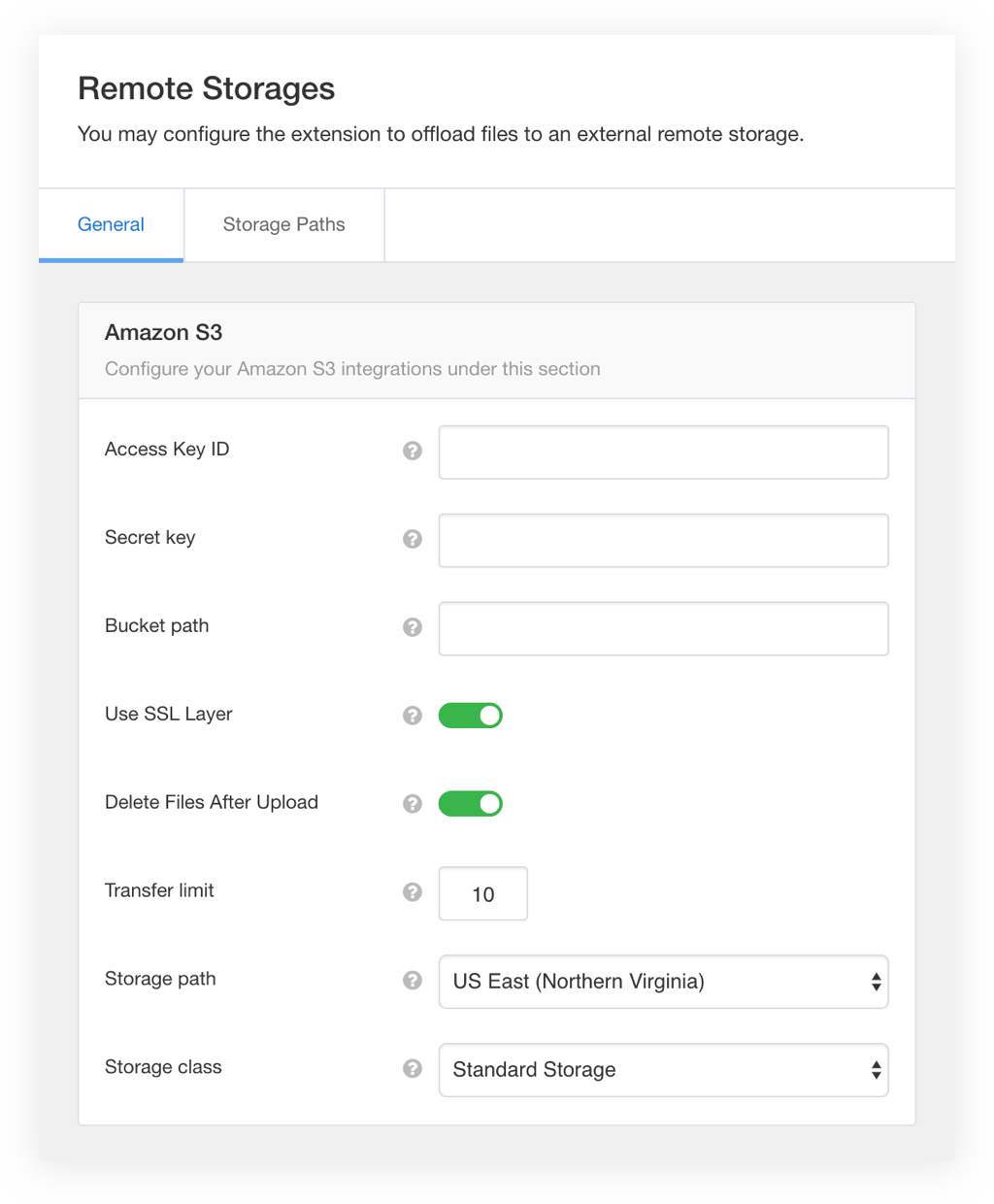
Task: Disable Delete Files After Upload switch
Action: click(471, 804)
